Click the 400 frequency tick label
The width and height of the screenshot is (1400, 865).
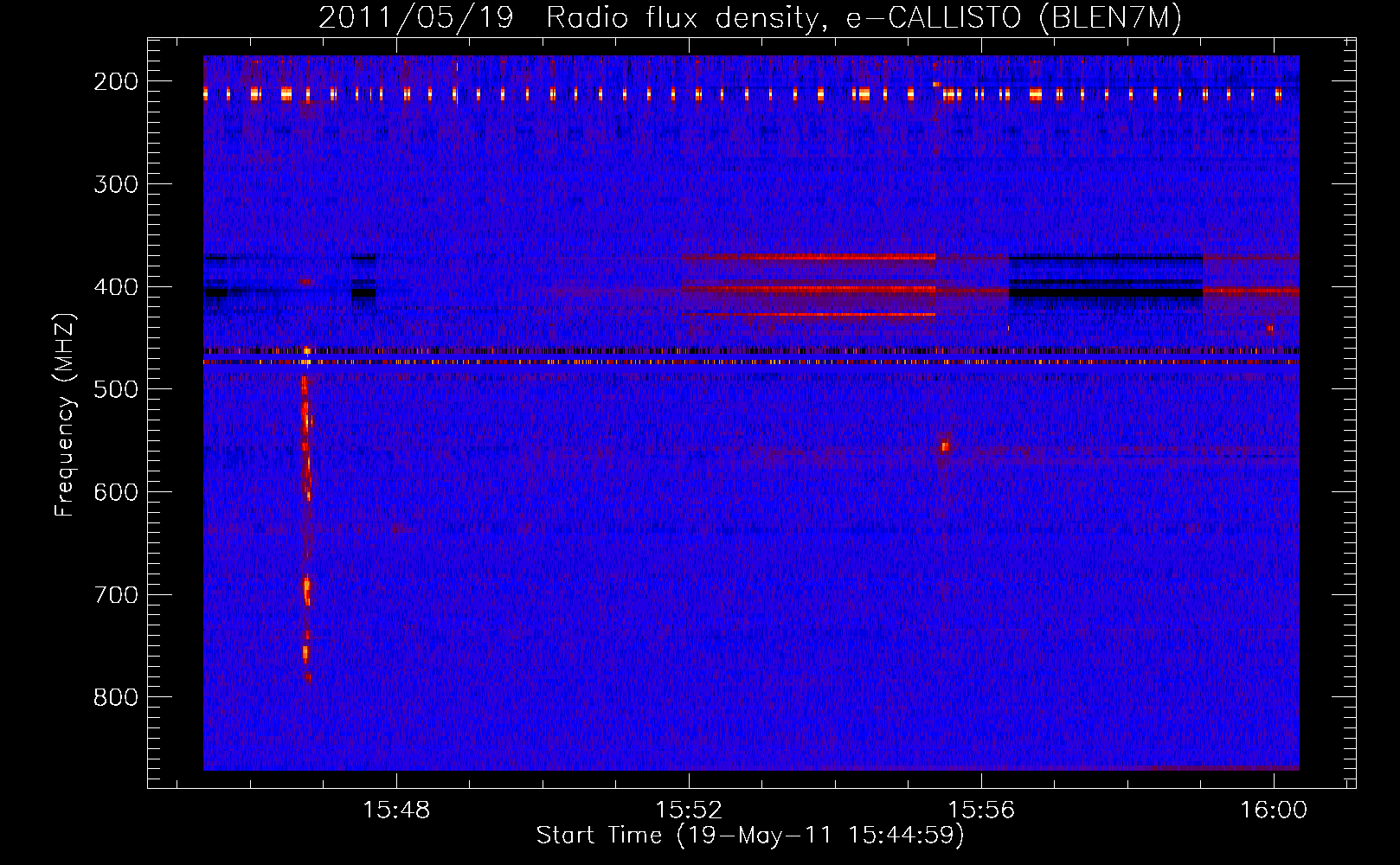[x=116, y=287]
